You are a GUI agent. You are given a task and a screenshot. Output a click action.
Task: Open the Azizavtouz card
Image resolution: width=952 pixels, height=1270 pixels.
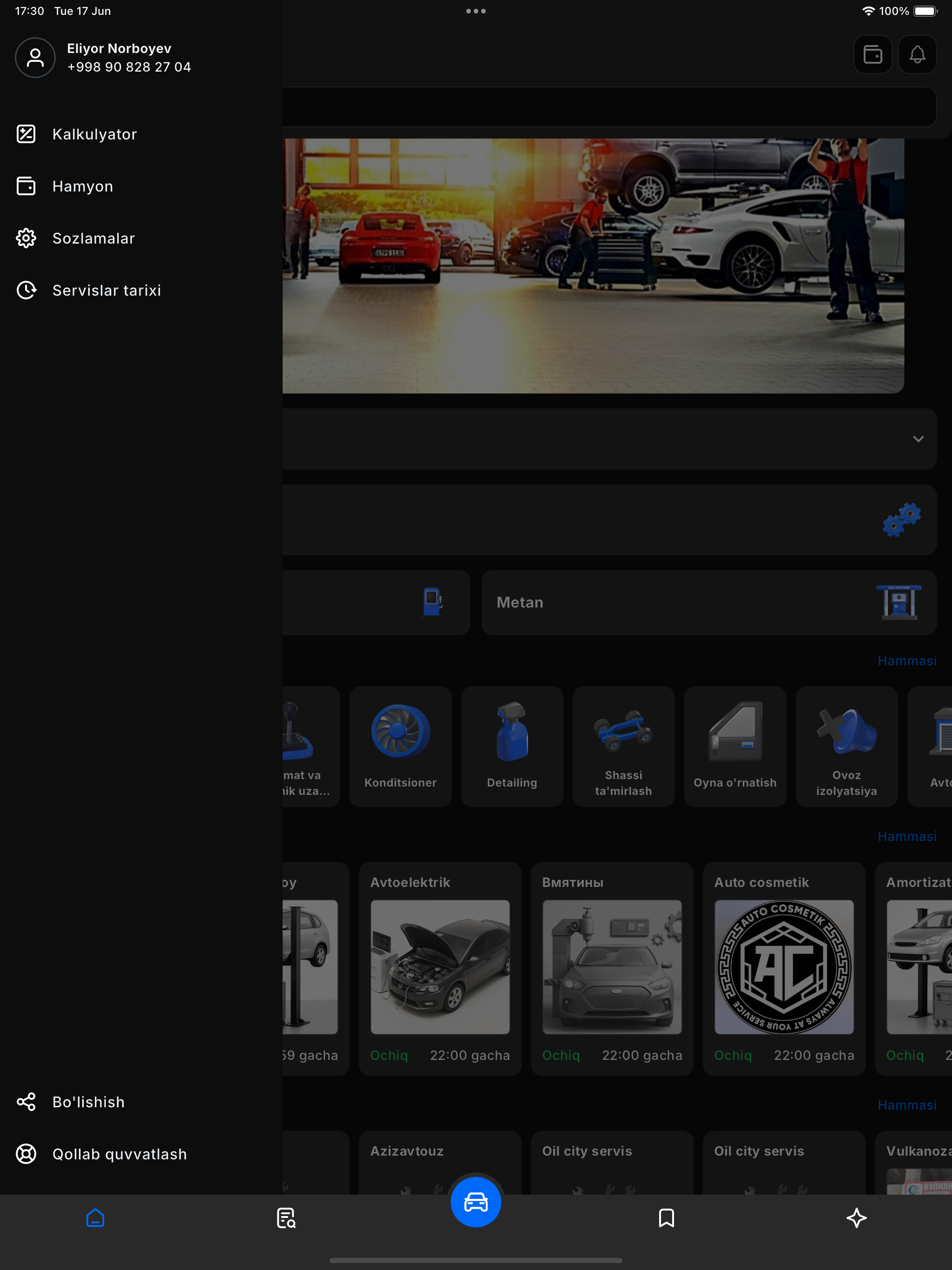pos(440,1163)
